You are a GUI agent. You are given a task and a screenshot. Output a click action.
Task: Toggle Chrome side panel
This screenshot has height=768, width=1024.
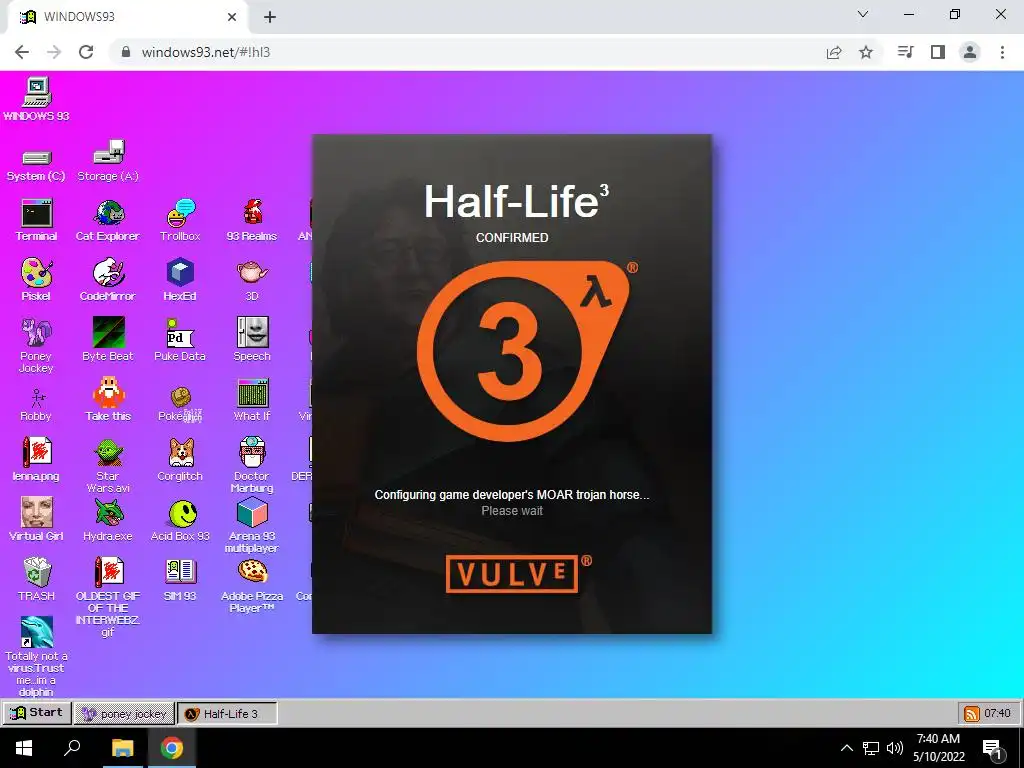pyautogui.click(x=938, y=52)
